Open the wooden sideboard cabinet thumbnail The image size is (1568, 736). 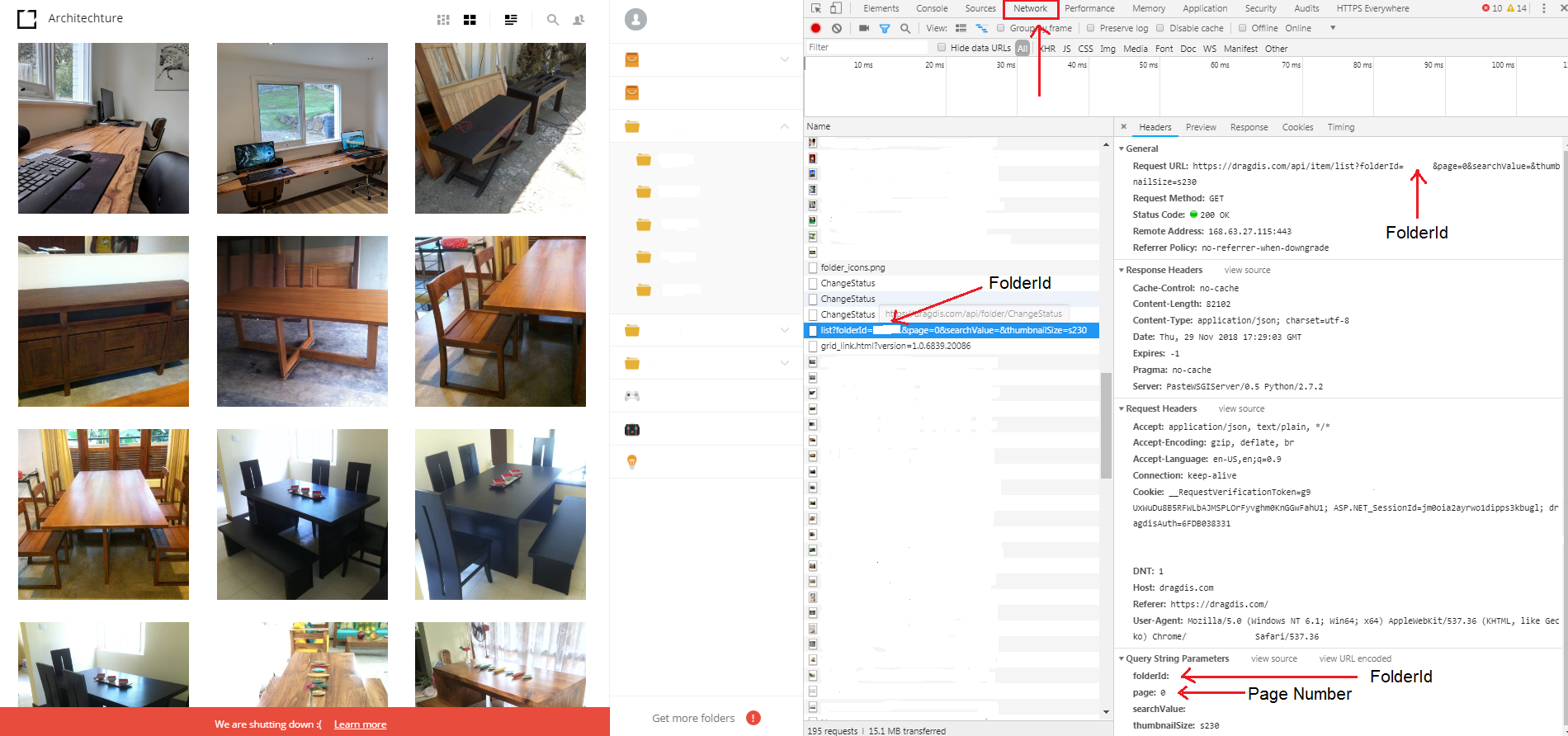tap(103, 321)
